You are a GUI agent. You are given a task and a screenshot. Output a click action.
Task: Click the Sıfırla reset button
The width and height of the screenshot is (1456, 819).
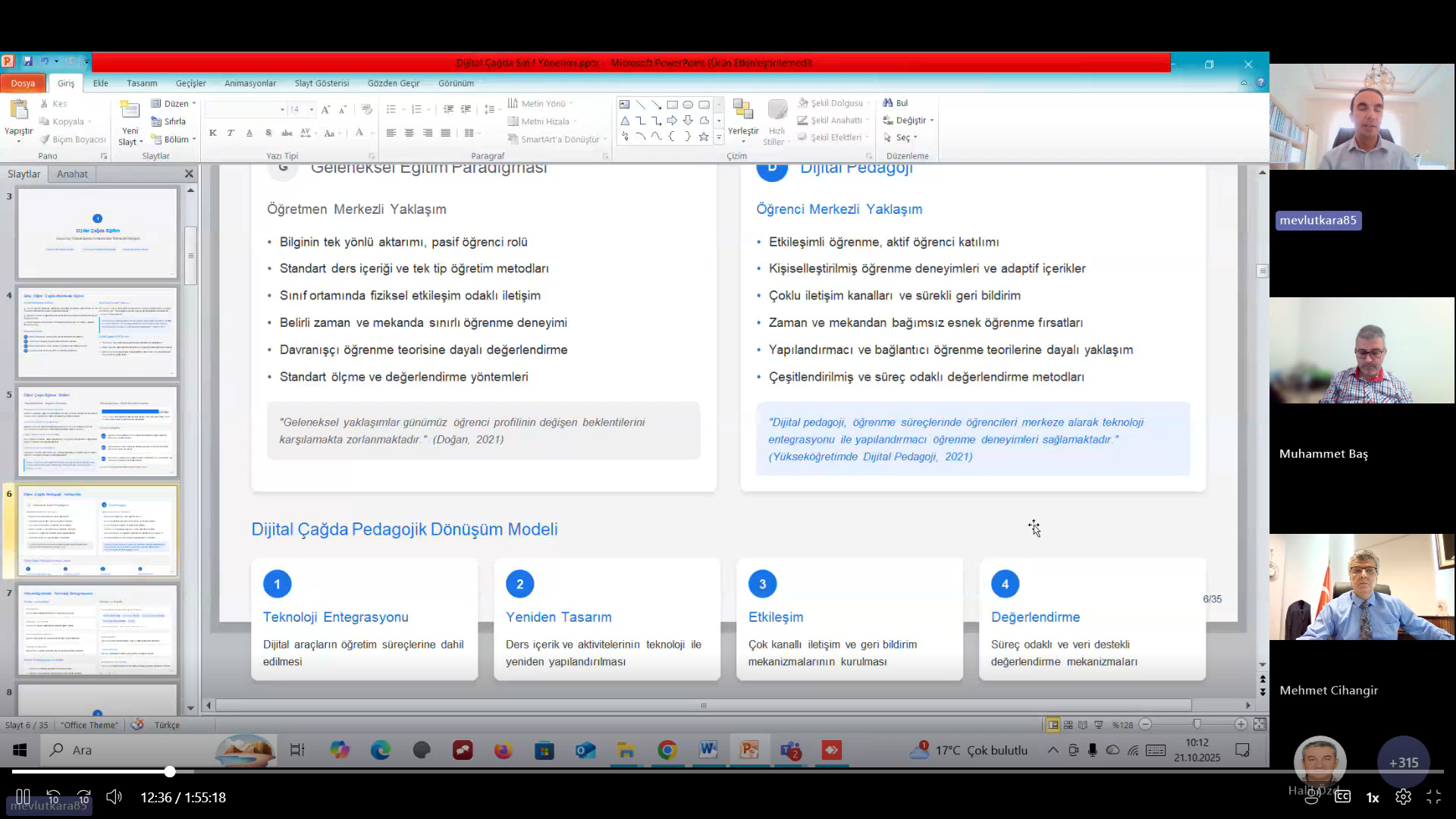point(169,121)
